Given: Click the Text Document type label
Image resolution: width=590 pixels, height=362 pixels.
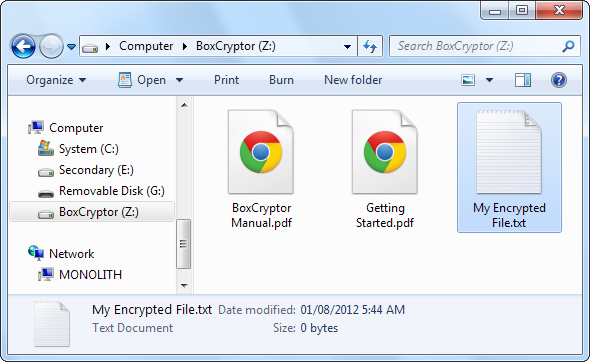Looking at the screenshot, I should click(x=132, y=328).
